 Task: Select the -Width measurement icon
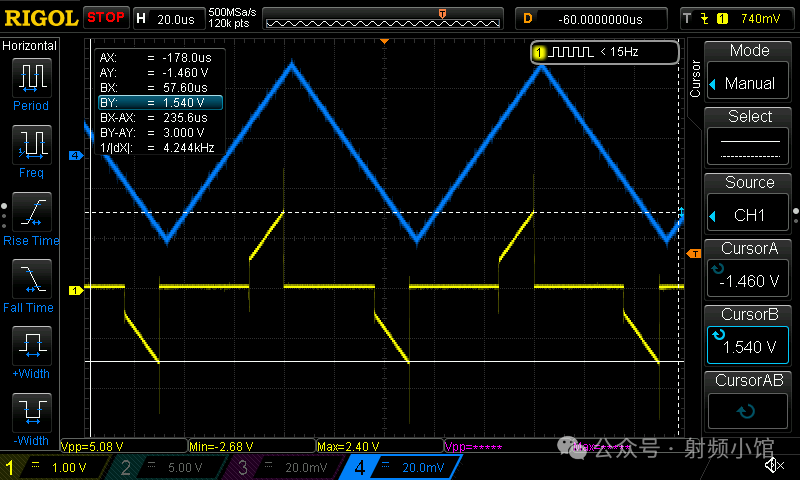click(31, 414)
